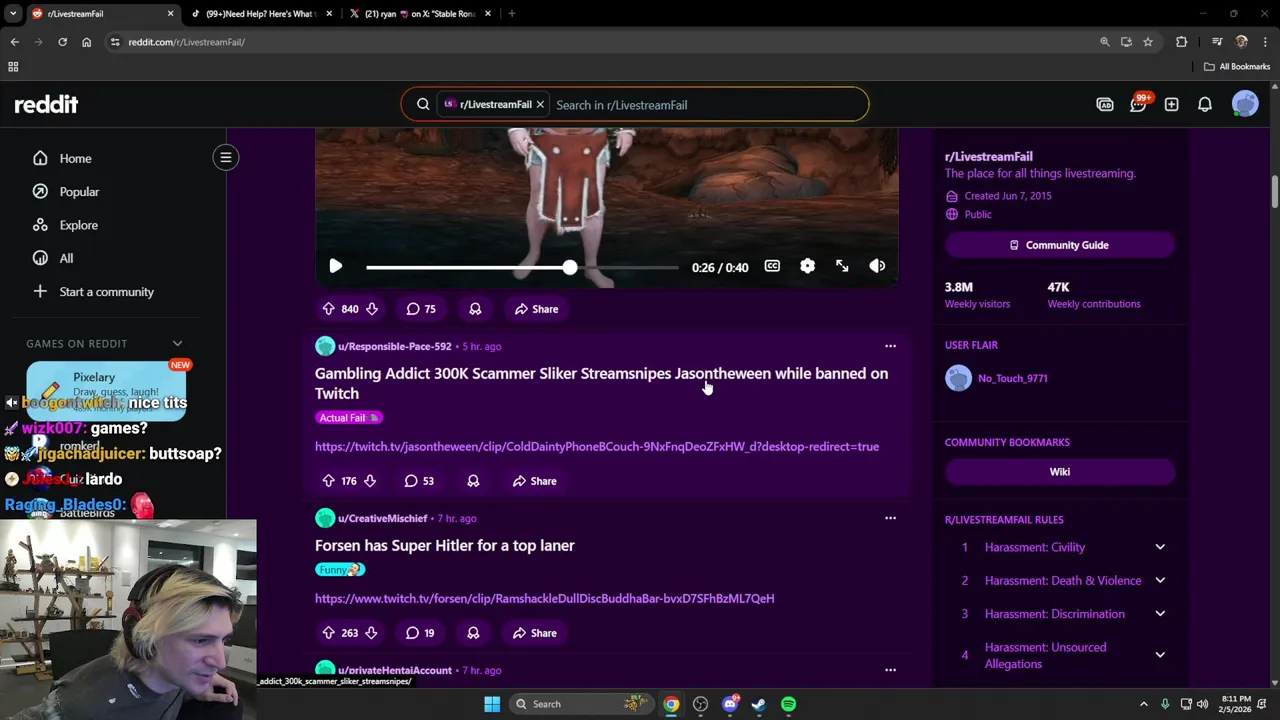Open Home in the sidebar

click(75, 158)
